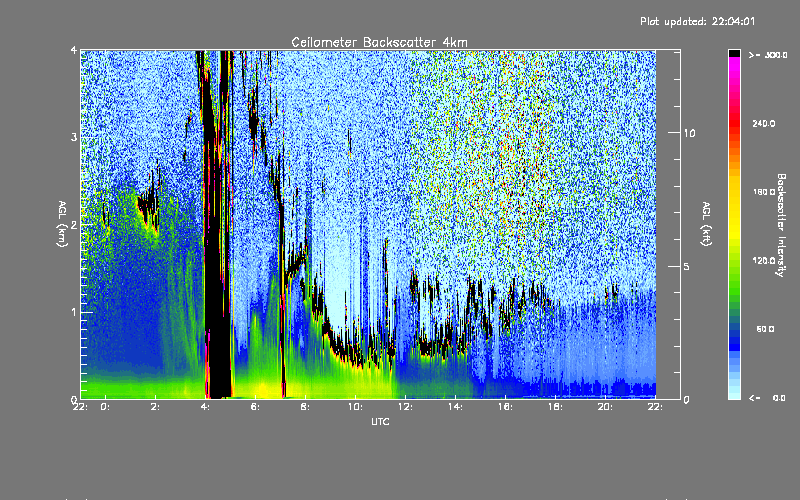Click the '<= 0.0' colorbar minimum label
The width and height of the screenshot is (800, 500).
(768, 398)
